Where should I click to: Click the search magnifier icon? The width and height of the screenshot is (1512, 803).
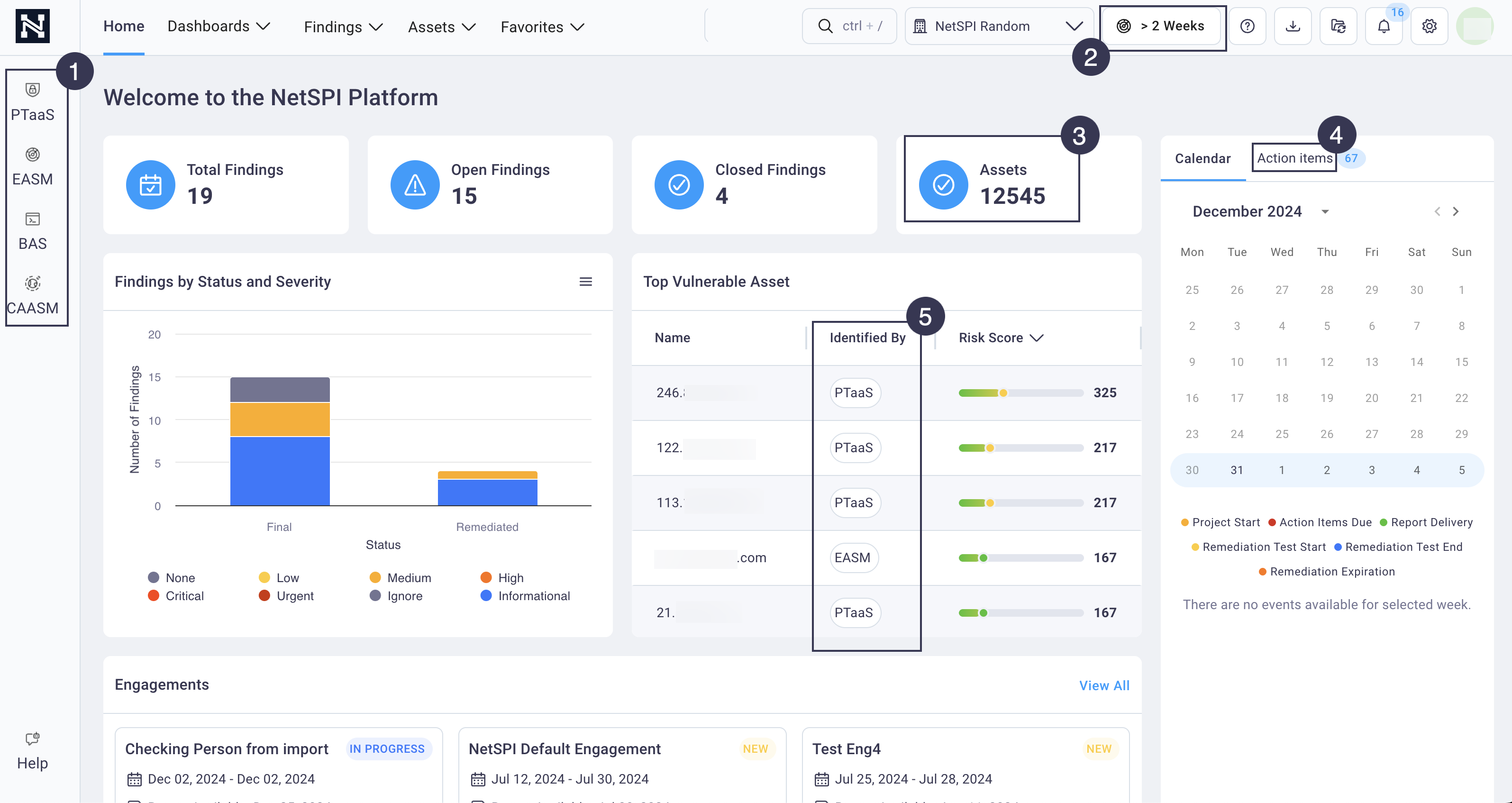pyautogui.click(x=825, y=26)
